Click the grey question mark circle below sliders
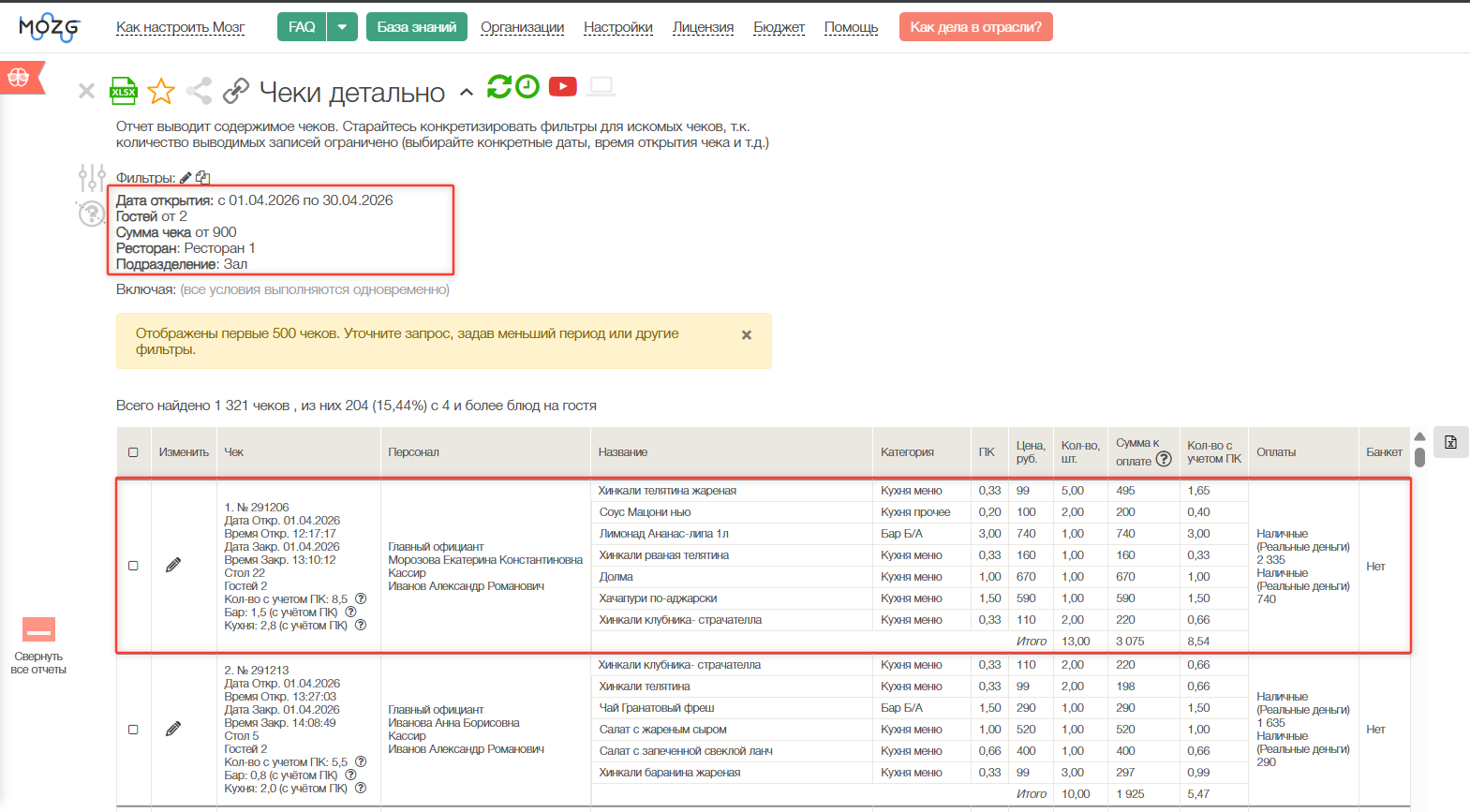The width and height of the screenshot is (1470, 812). [x=91, y=214]
